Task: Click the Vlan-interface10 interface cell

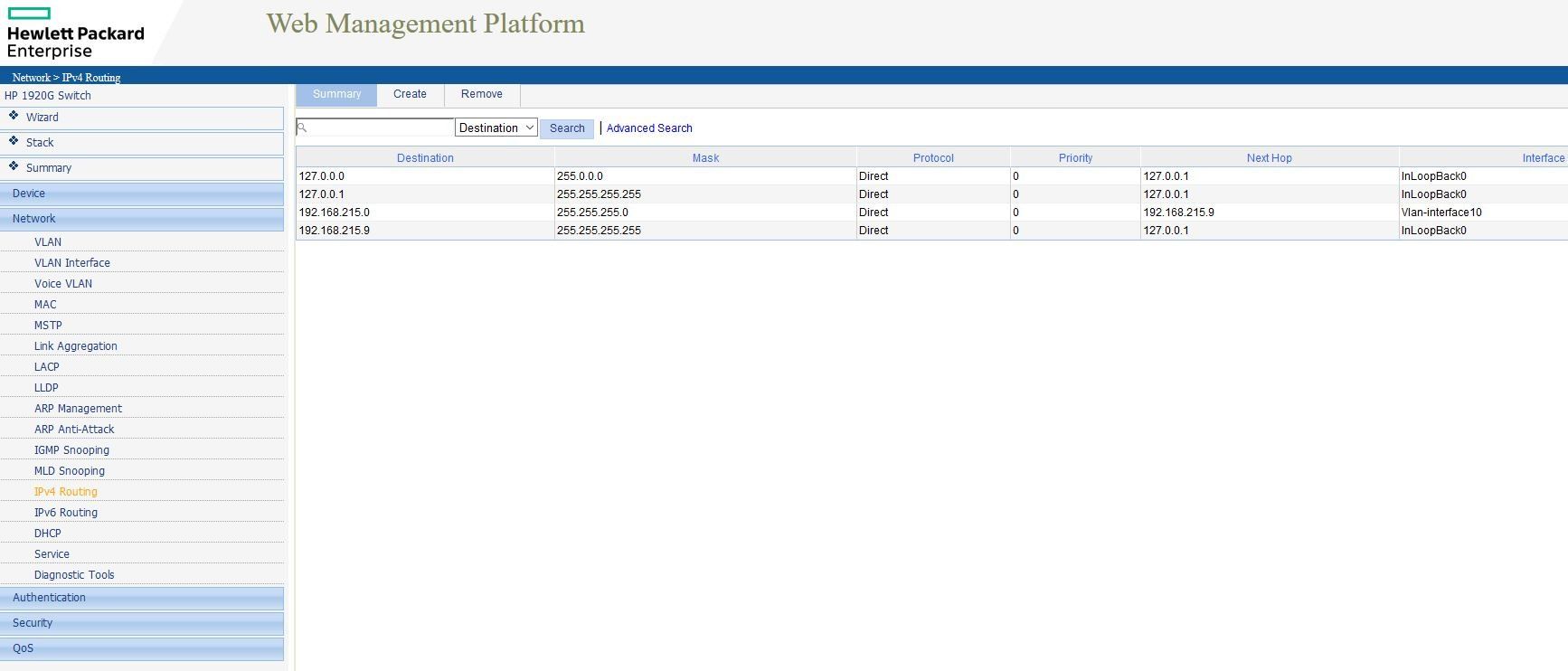Action: click(1483, 213)
